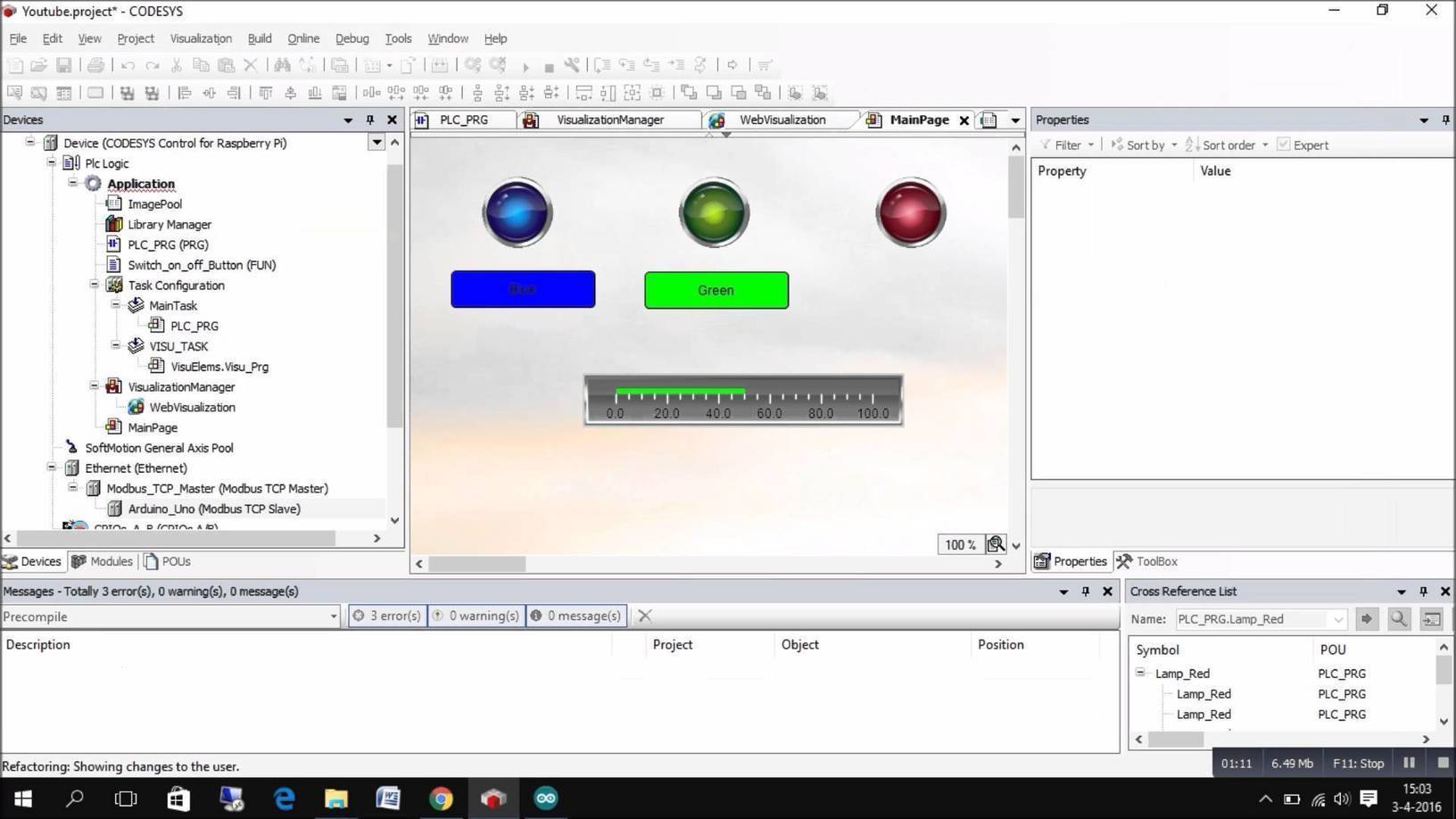Click the 3 error(s) filter button
This screenshot has width=1456, height=819.
point(387,616)
